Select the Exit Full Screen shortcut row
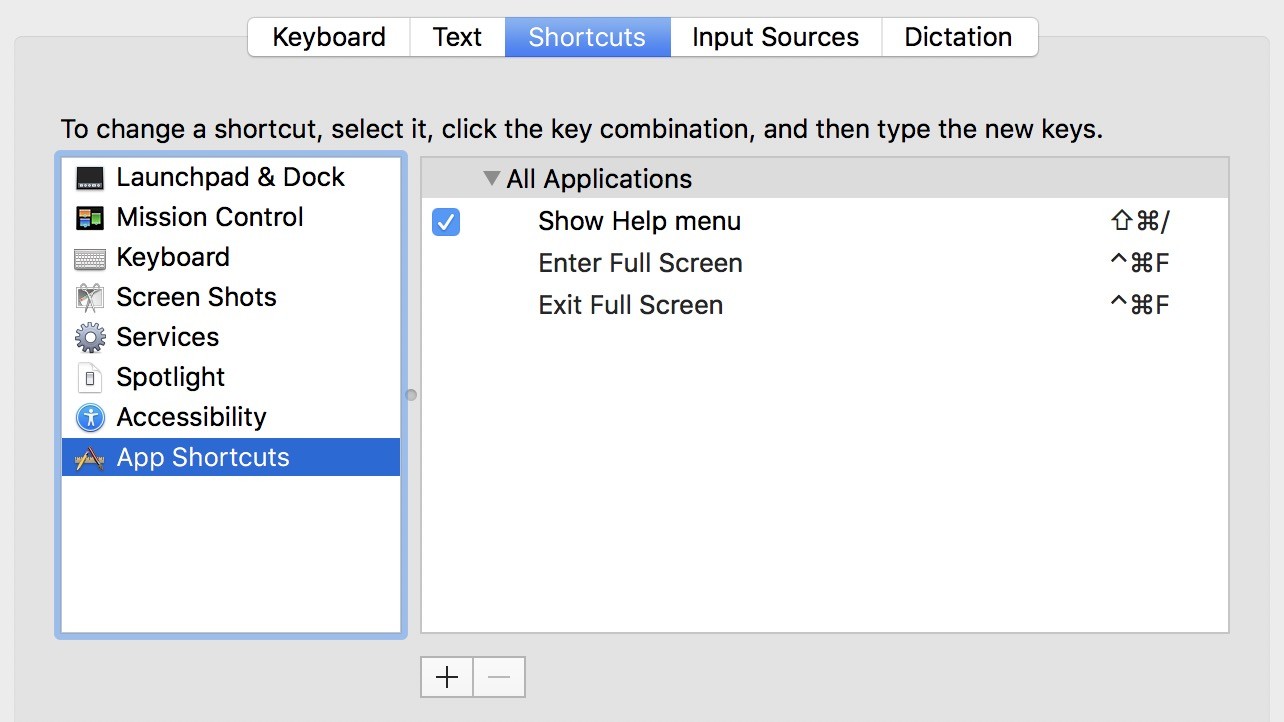Viewport: 1284px width, 722px height. pos(825,305)
